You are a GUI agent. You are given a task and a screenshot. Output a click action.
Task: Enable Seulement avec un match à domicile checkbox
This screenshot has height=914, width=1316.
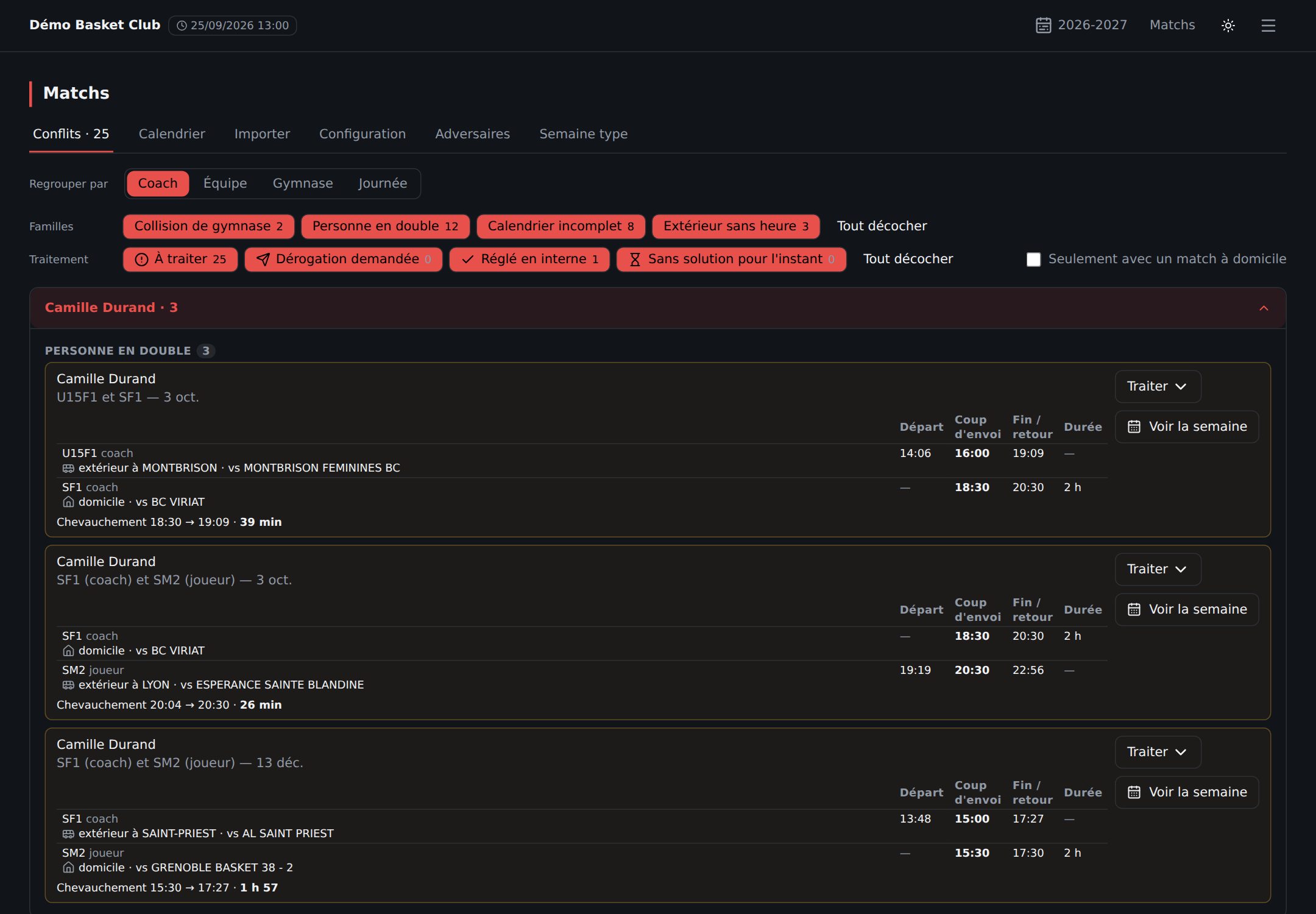(x=1033, y=260)
